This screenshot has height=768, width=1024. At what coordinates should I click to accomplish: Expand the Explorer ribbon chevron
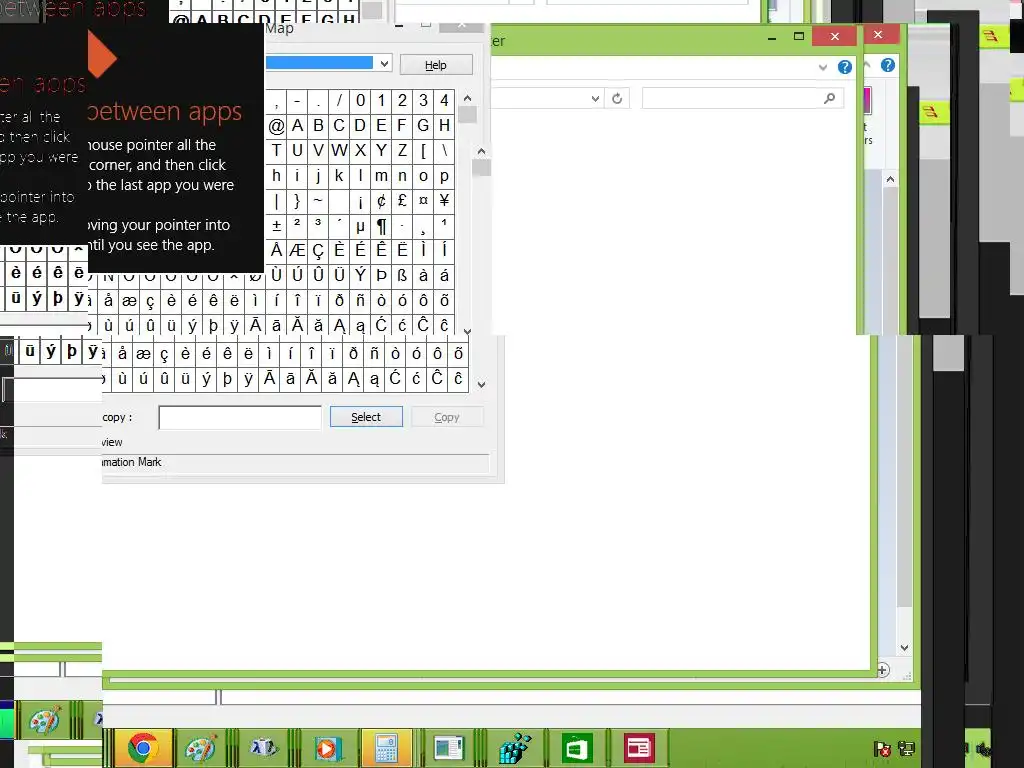tap(823, 67)
